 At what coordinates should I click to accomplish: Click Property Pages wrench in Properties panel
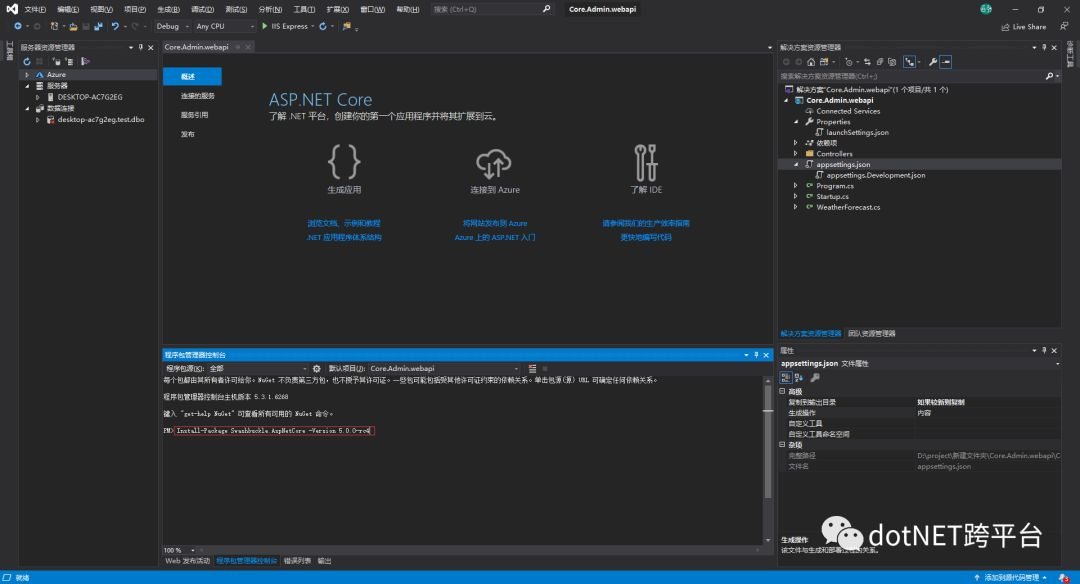click(815, 377)
